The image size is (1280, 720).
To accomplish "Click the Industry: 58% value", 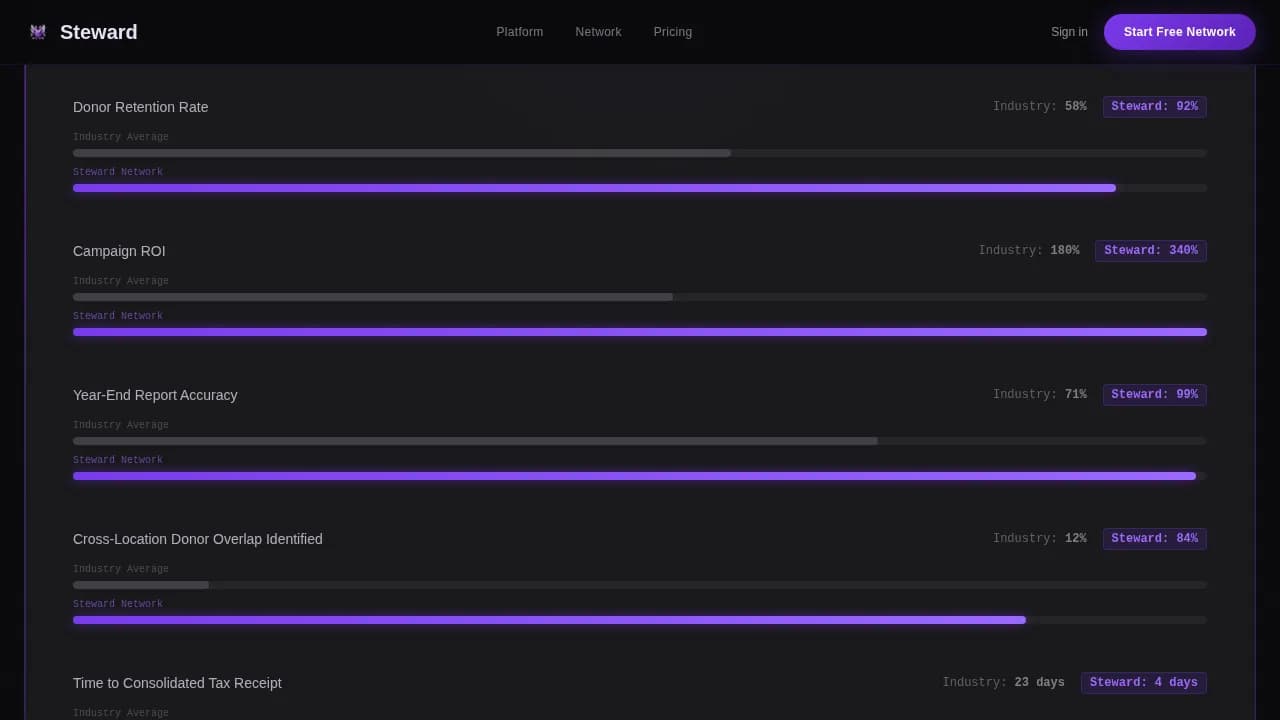I will coord(1040,106).
